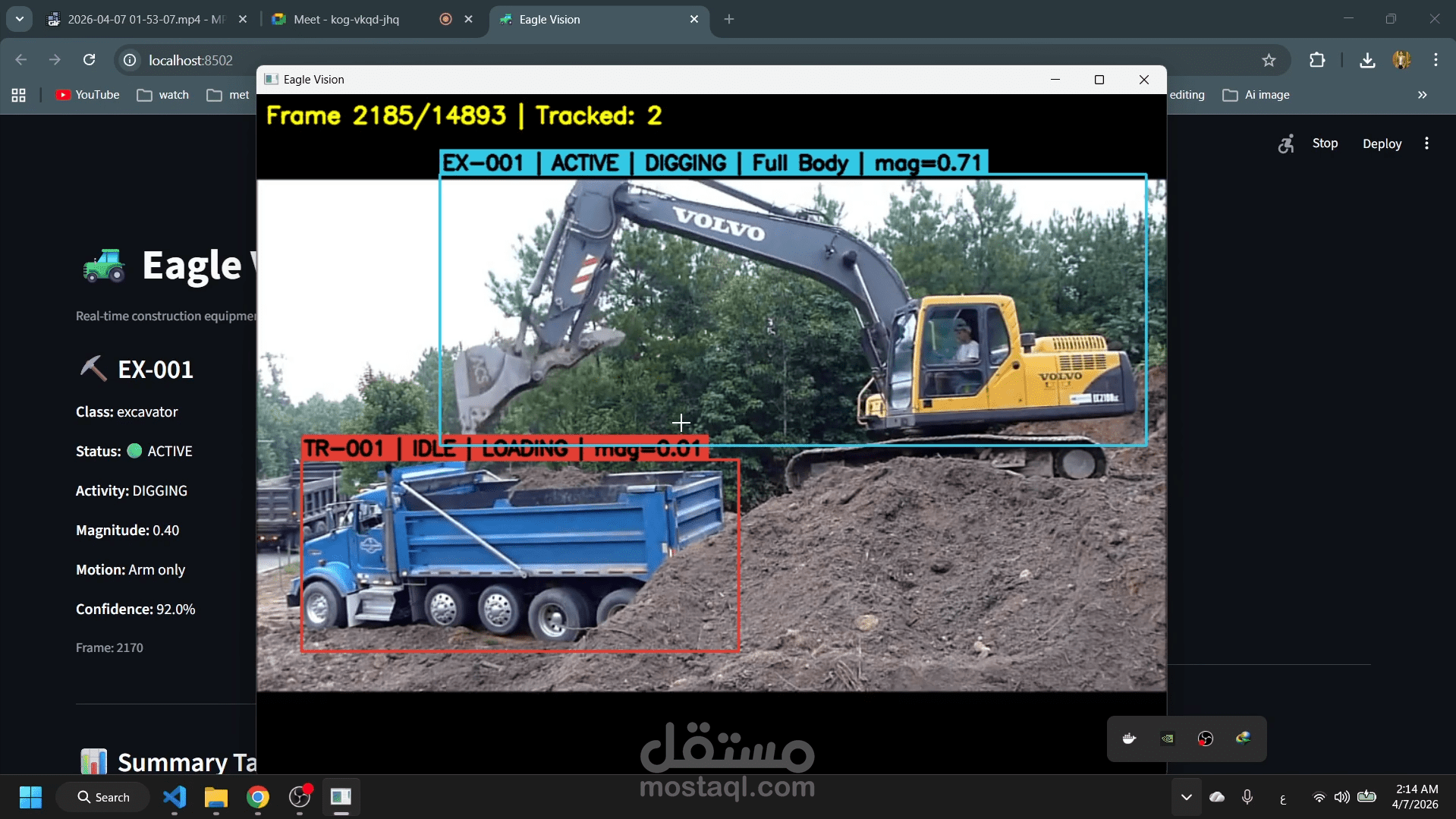Click Frame: 2170 caption
The width and height of the screenshot is (1456, 819).
pyautogui.click(x=109, y=647)
